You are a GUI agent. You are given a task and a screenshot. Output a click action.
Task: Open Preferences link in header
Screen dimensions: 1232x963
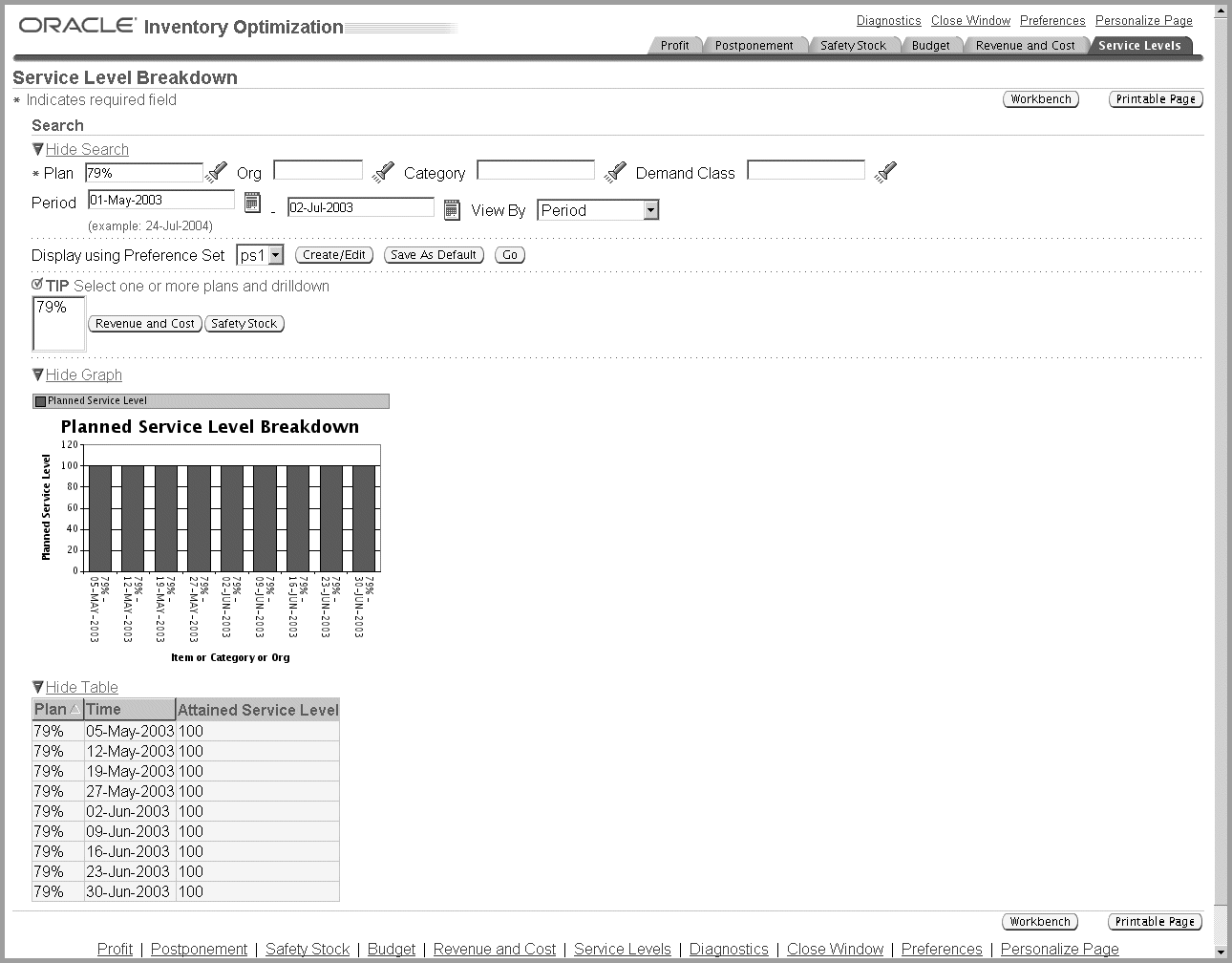(x=1052, y=20)
